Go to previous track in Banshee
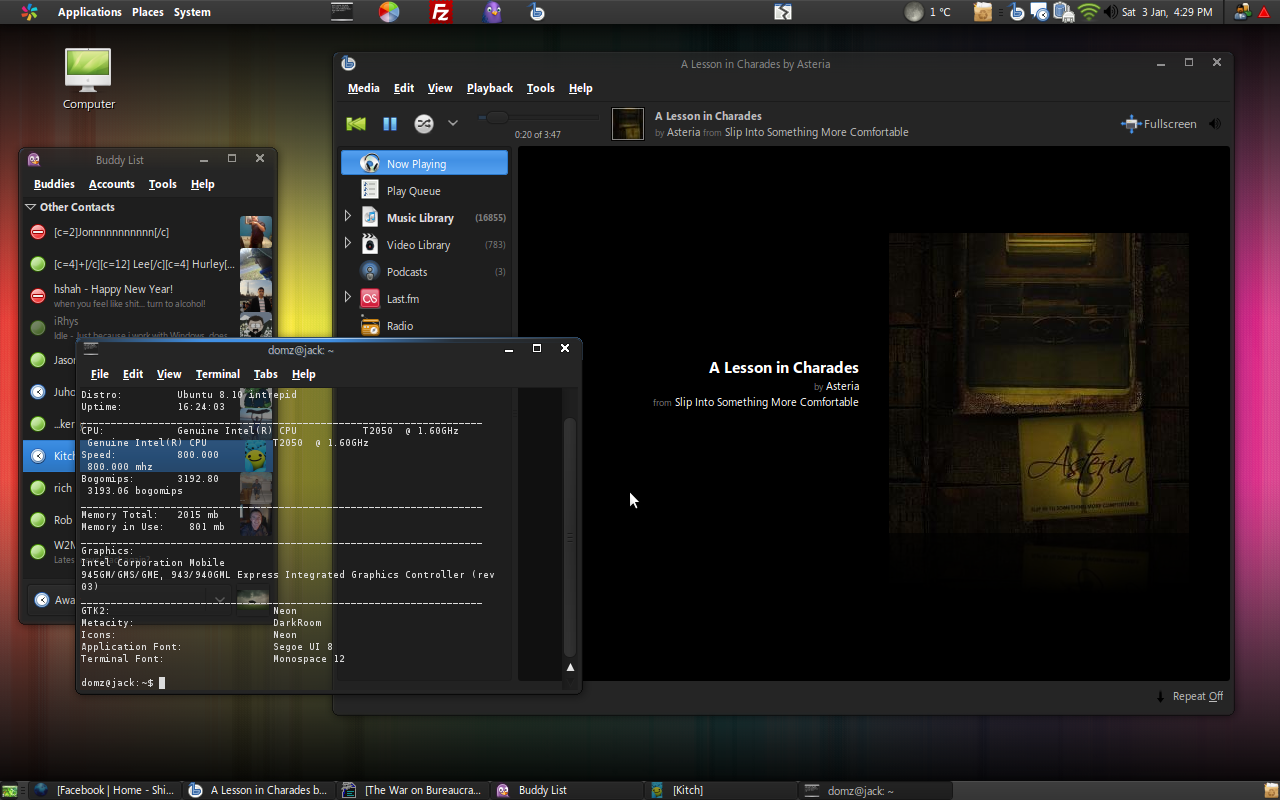 pos(356,124)
